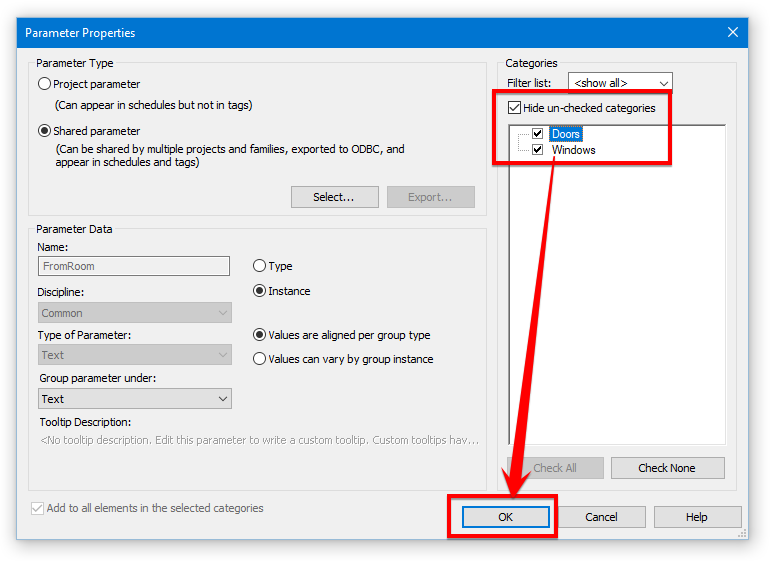Screen dimensions: 773x561
Task: Open the Group parameter under dropdown
Action: (x=135, y=399)
